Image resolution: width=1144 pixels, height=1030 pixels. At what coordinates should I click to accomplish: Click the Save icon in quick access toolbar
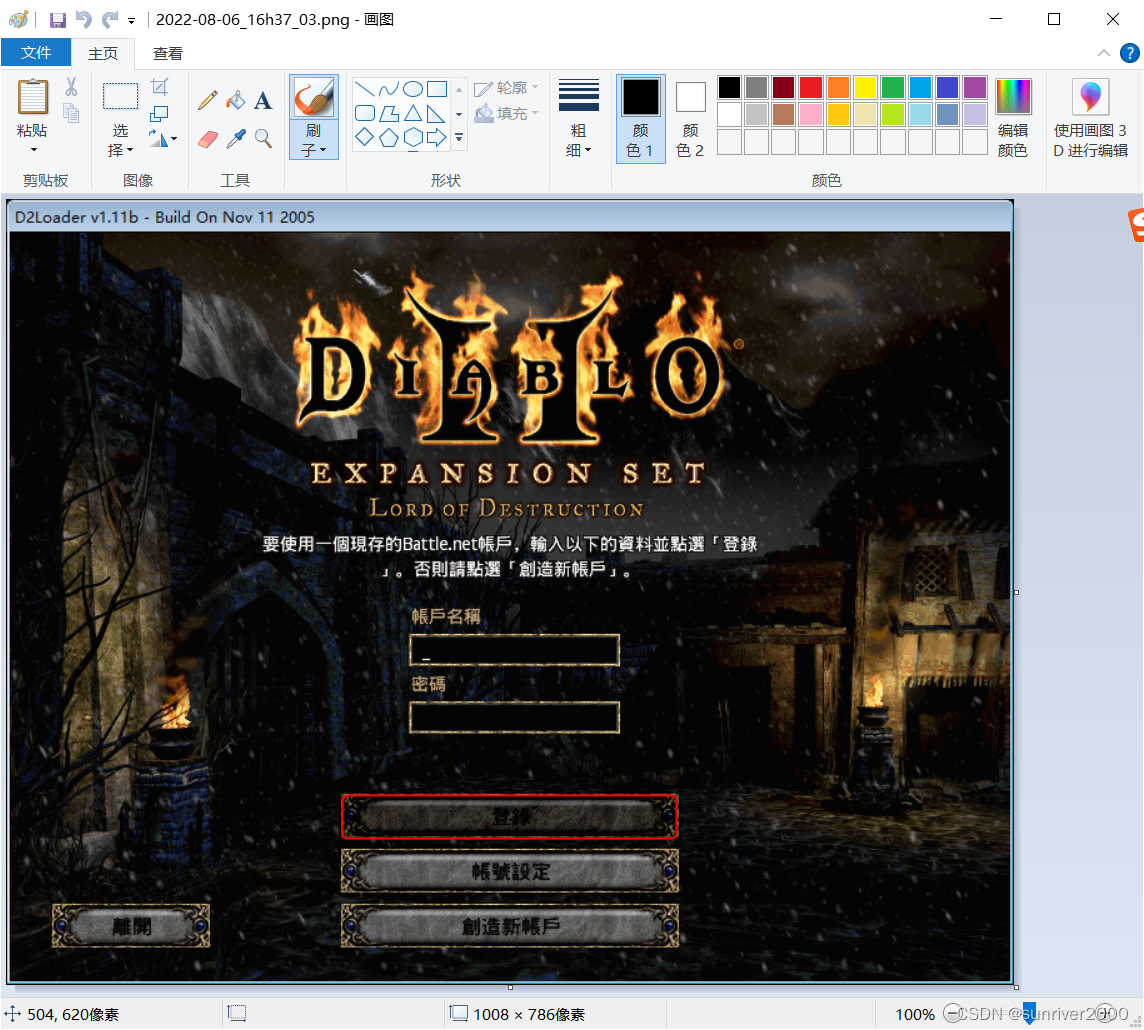[58, 20]
